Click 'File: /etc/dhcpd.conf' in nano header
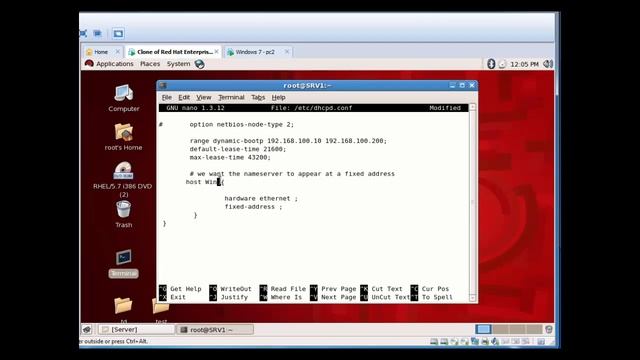The width and height of the screenshot is (640, 360). (x=311, y=108)
